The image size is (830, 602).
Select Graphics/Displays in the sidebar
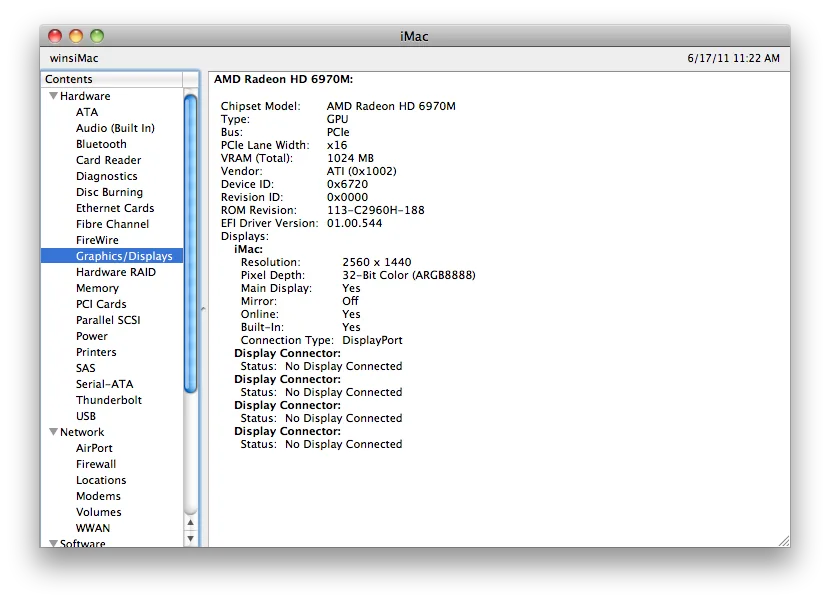pyautogui.click(x=124, y=256)
